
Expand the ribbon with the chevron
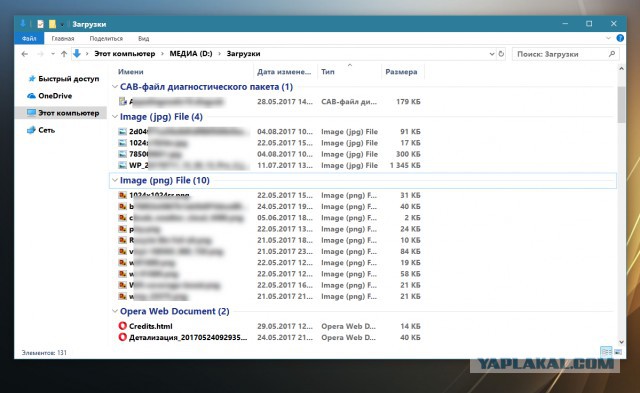[608, 38]
